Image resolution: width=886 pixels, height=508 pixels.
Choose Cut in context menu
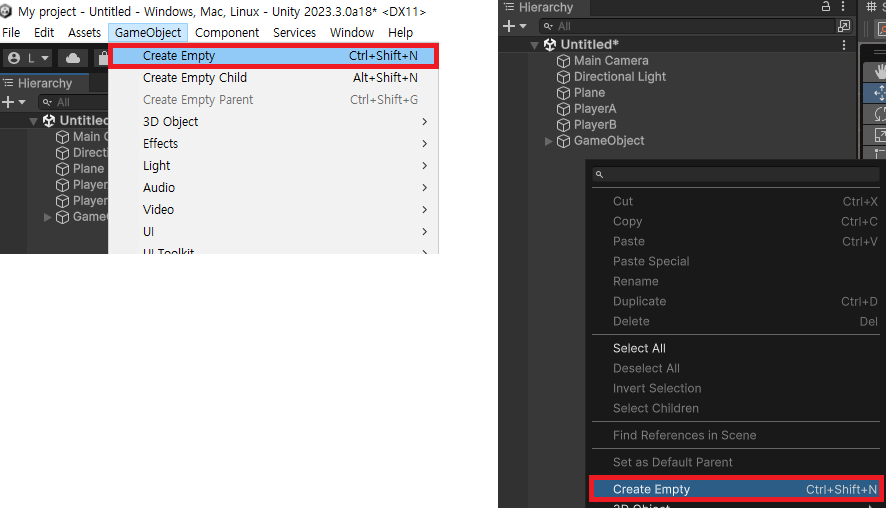click(736, 201)
